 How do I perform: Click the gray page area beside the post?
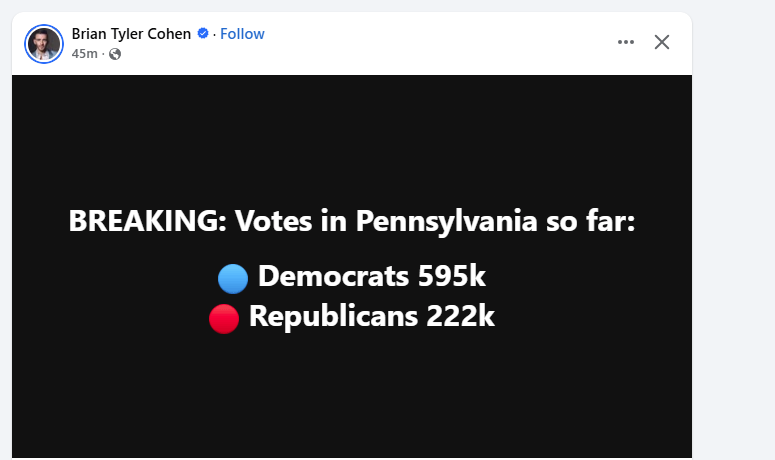(734, 250)
